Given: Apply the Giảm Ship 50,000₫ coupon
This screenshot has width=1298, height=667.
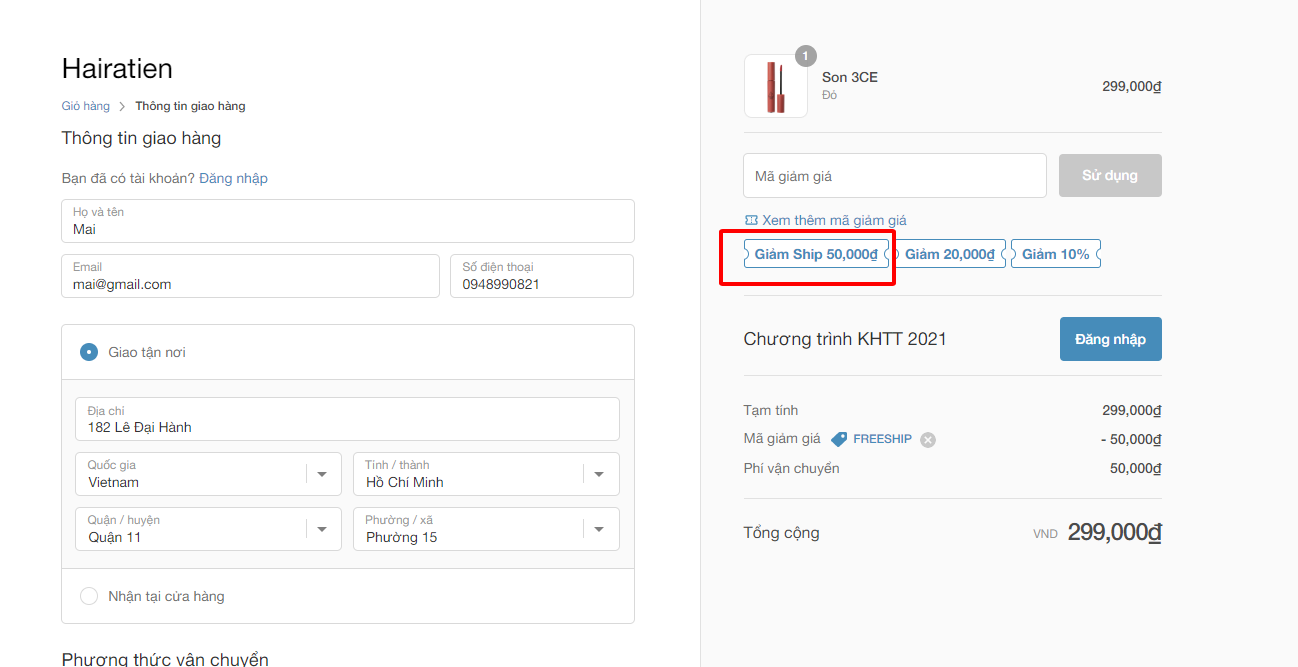Looking at the screenshot, I should (815, 254).
